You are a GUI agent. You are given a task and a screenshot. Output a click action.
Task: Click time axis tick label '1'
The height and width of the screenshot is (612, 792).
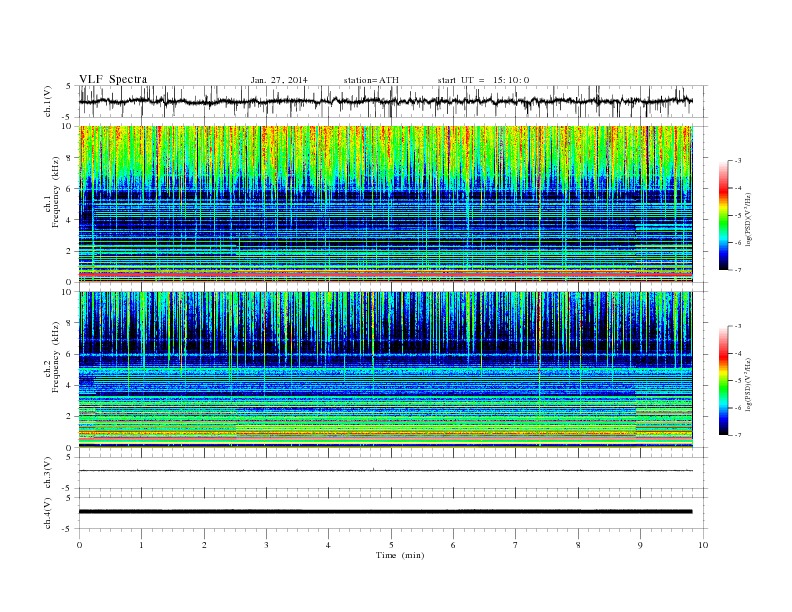pos(142,545)
